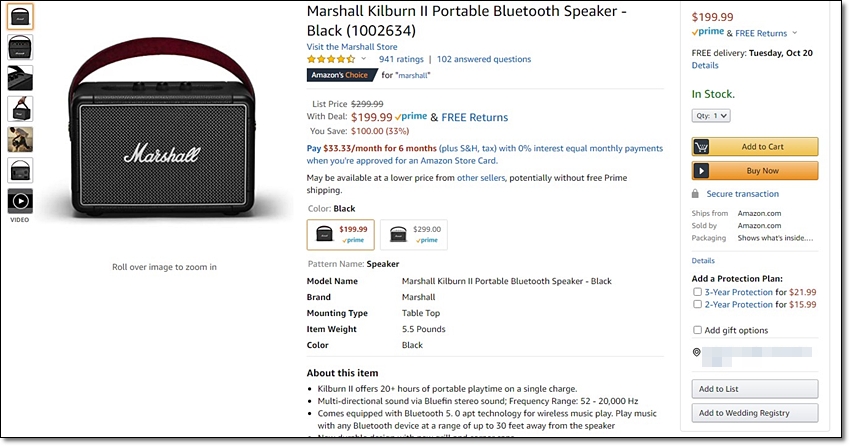Select the hand-carrying speaker thumbnail
The image size is (850, 446).
[20, 108]
